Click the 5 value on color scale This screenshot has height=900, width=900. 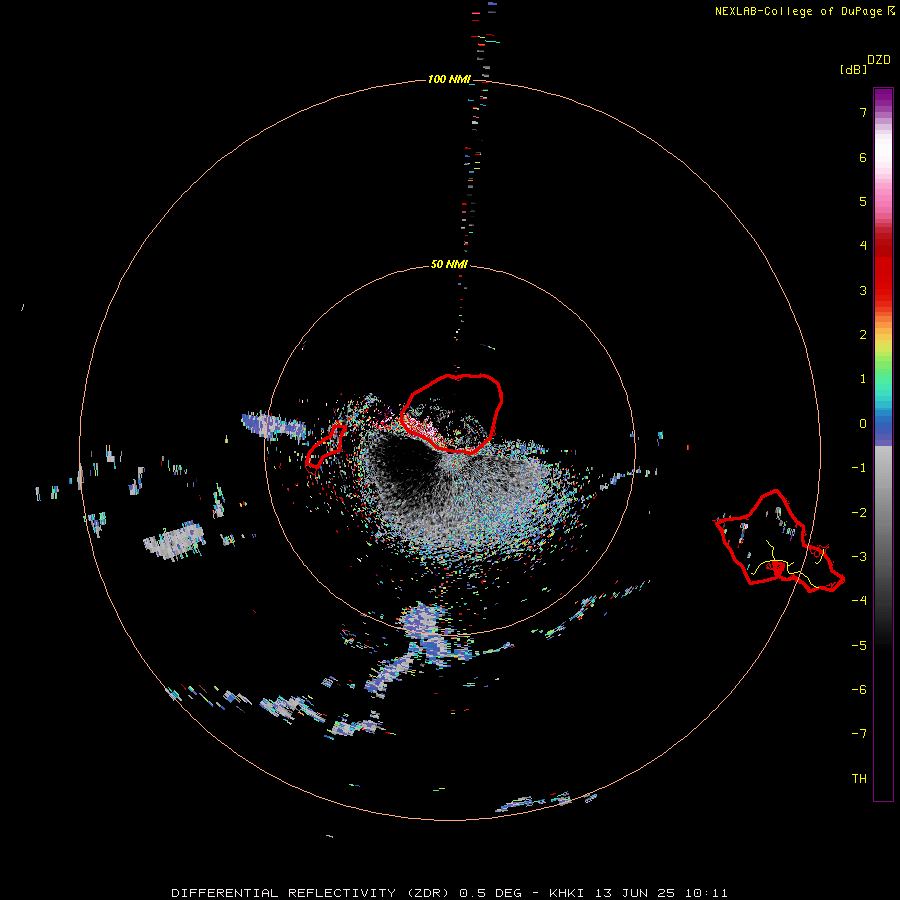(x=863, y=201)
